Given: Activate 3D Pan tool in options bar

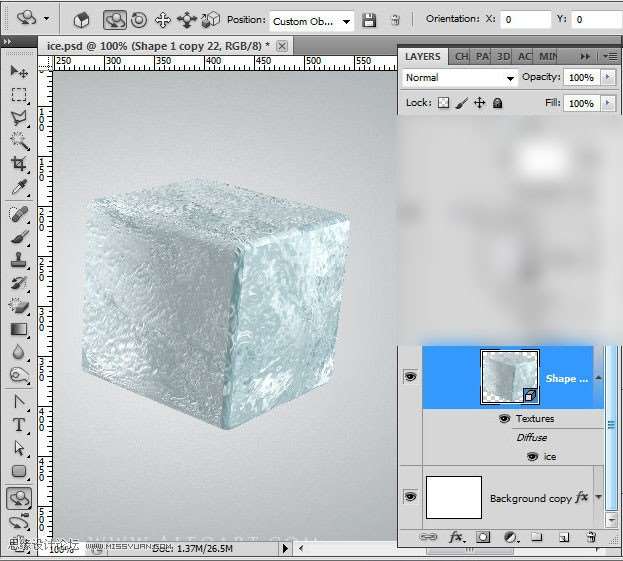Looking at the screenshot, I should [163, 19].
